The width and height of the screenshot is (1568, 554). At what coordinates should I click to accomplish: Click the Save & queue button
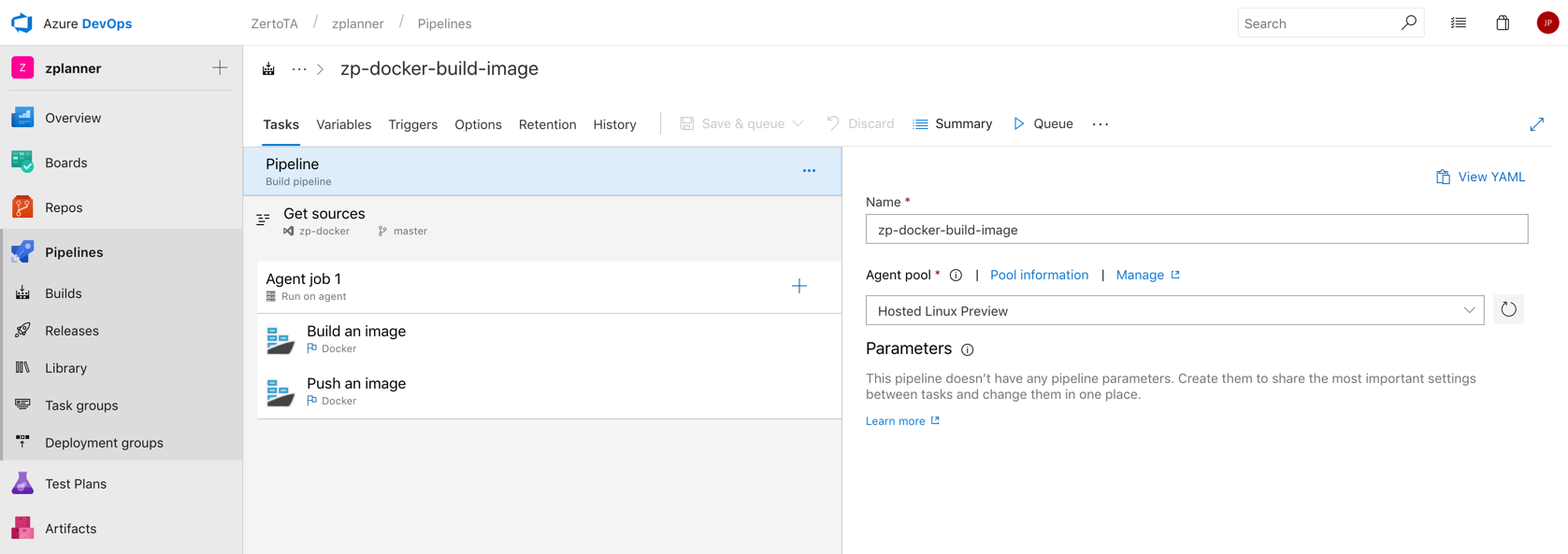(x=732, y=124)
